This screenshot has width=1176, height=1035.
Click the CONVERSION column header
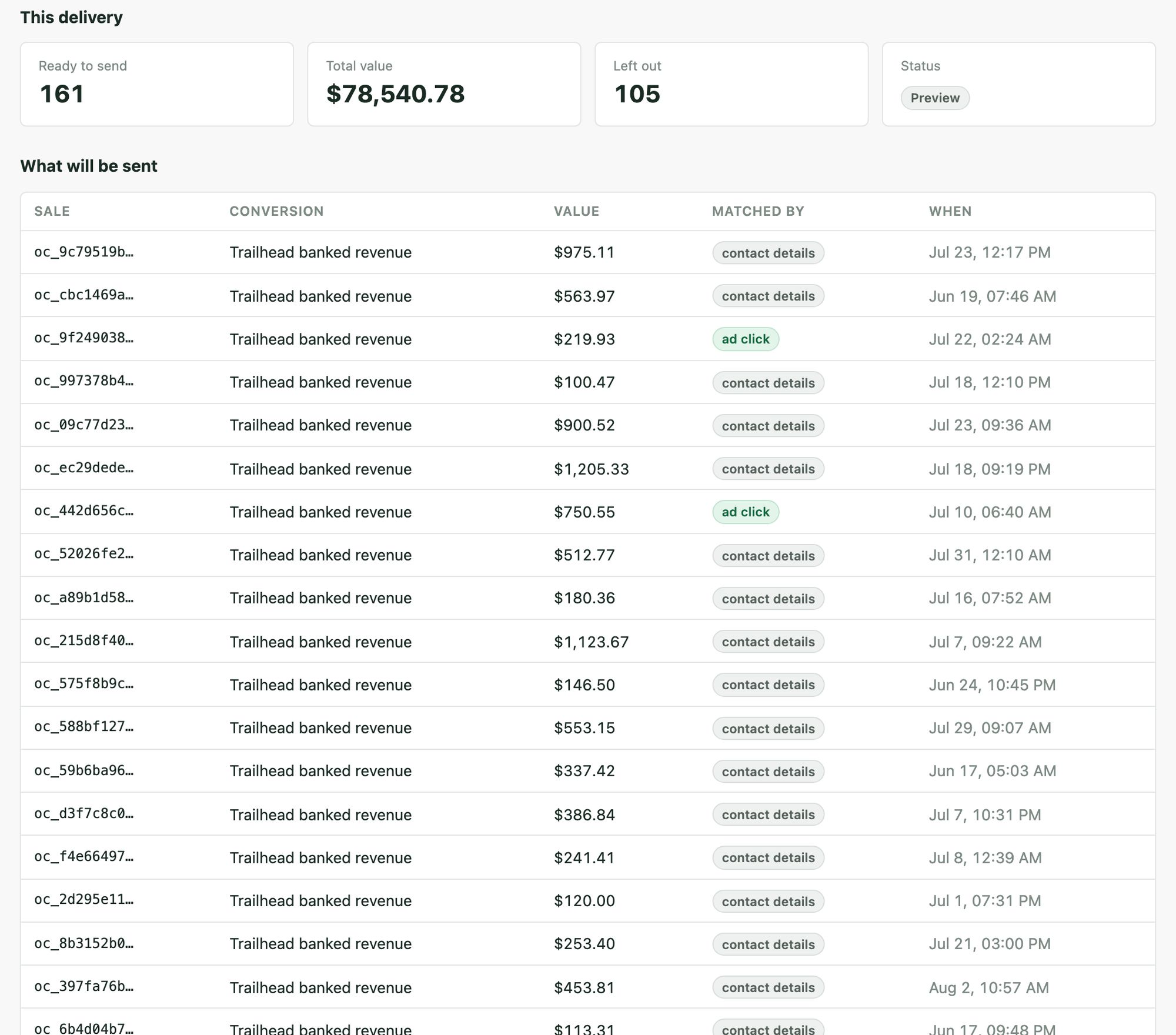point(276,211)
